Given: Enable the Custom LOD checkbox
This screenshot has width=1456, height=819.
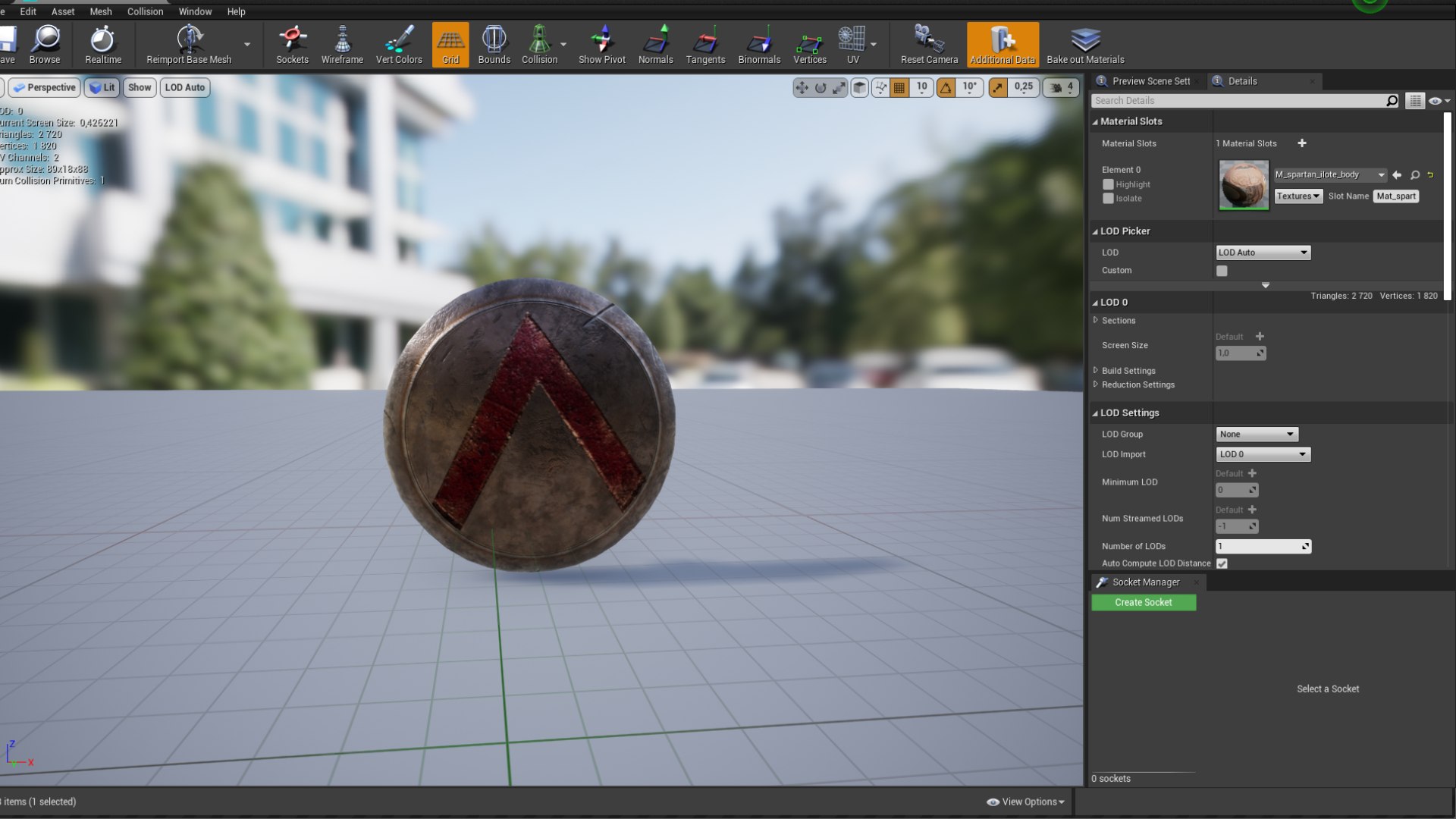Looking at the screenshot, I should point(1222,271).
